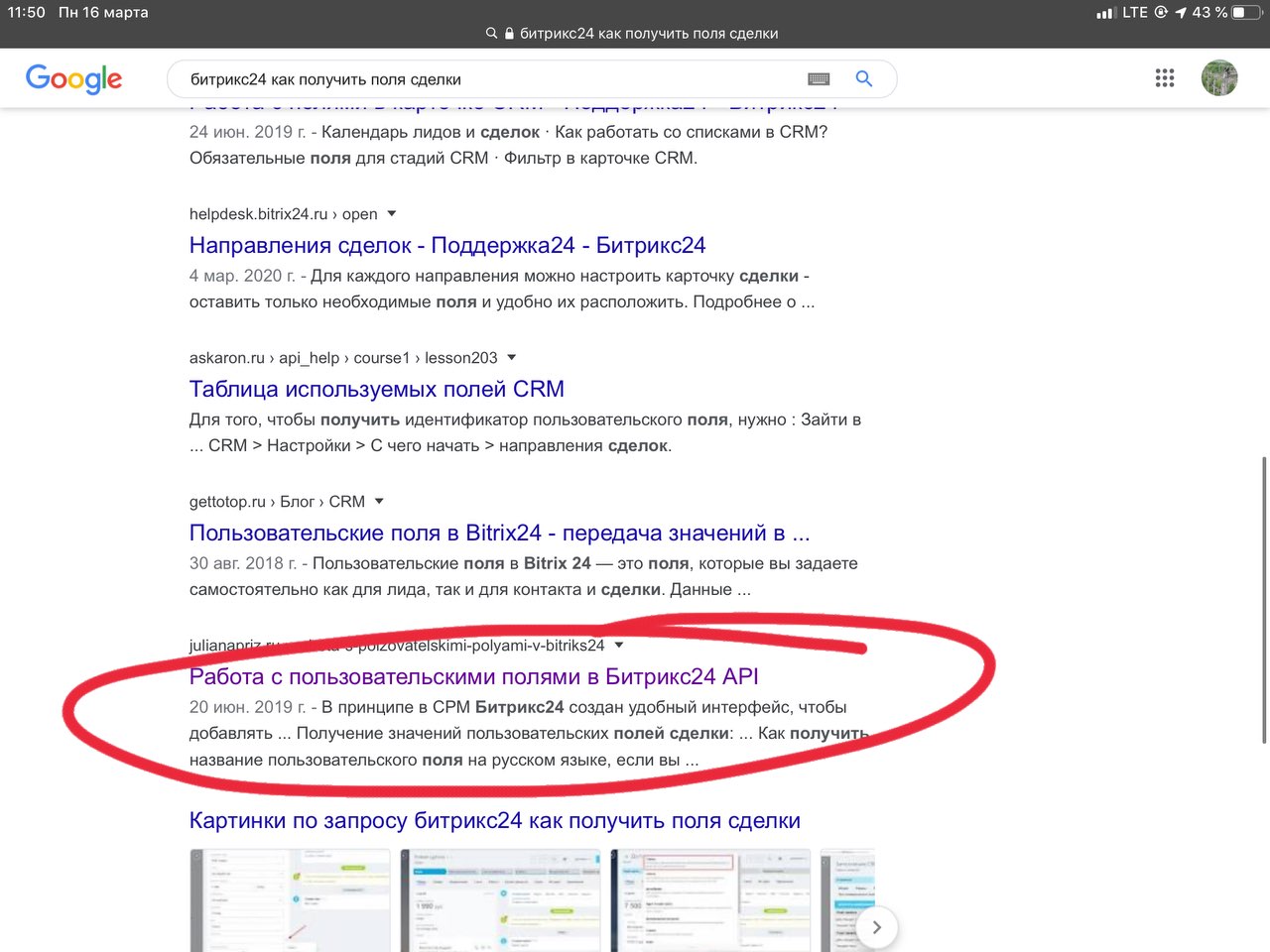Viewport: 1270px width, 952px height.
Task: Open result 'Работа с пользовательскими полями в Битрикс24 API'
Action: [x=474, y=676]
